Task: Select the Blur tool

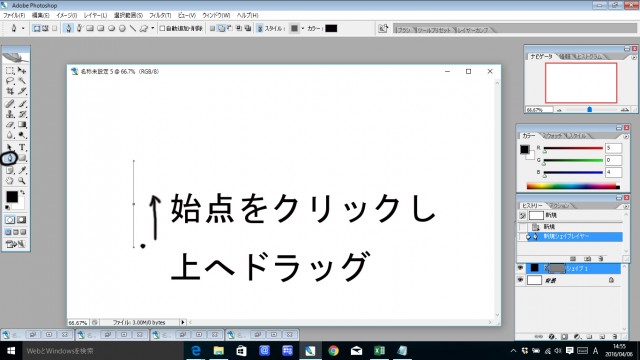Action: [x=10, y=135]
